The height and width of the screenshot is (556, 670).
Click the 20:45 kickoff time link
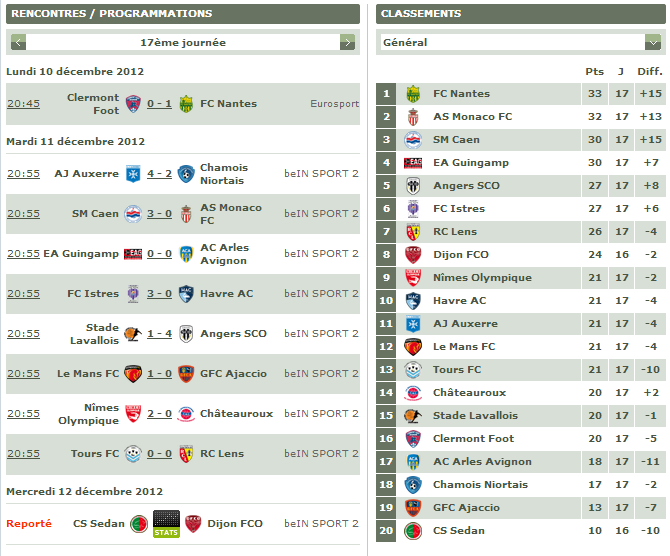[x=24, y=104]
